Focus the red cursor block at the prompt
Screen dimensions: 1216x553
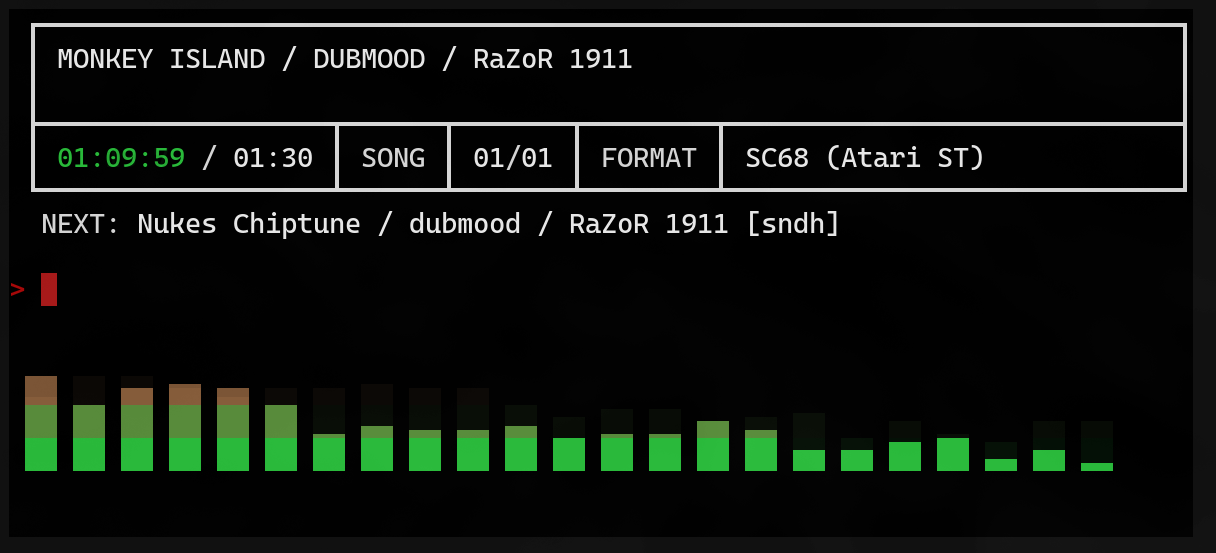[49, 289]
